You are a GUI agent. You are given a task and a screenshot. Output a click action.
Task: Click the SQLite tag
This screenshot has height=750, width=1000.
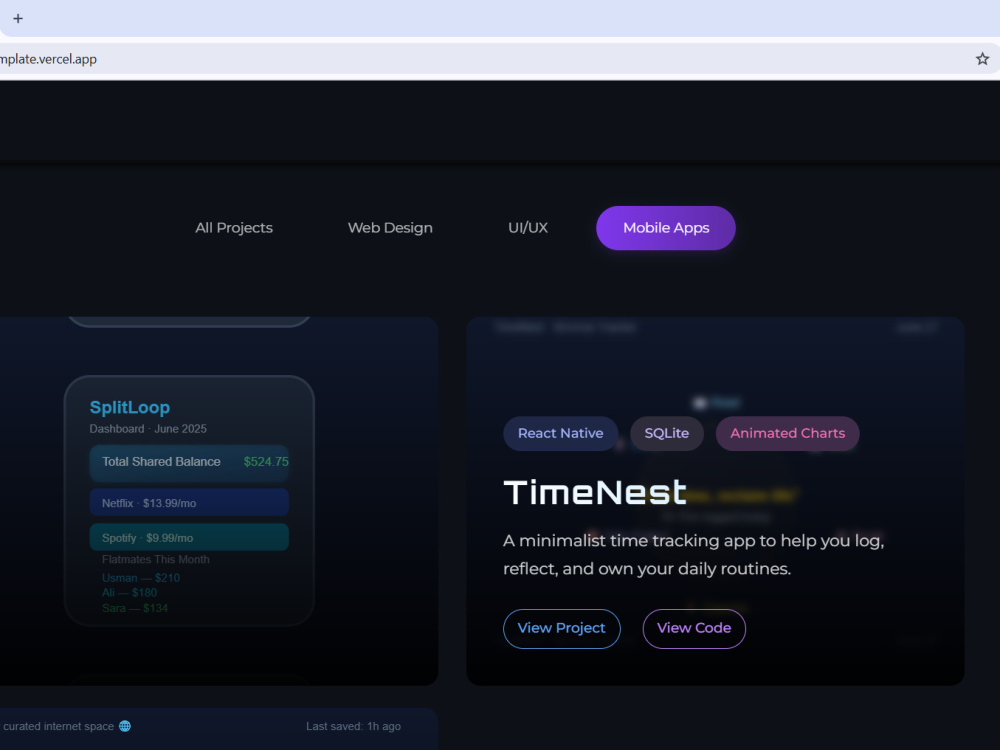666,434
